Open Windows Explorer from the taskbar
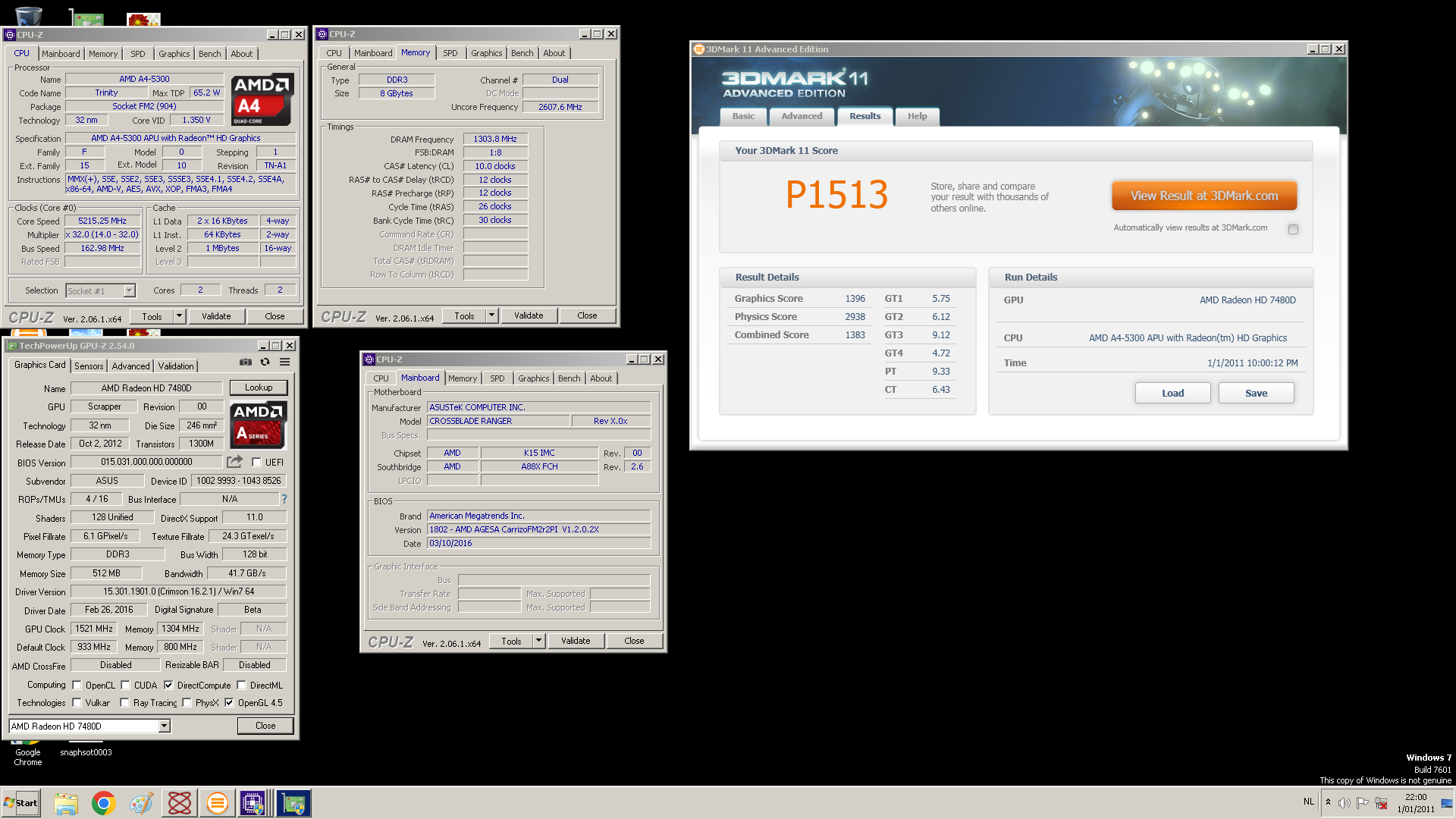The width and height of the screenshot is (1456, 819). click(x=66, y=803)
